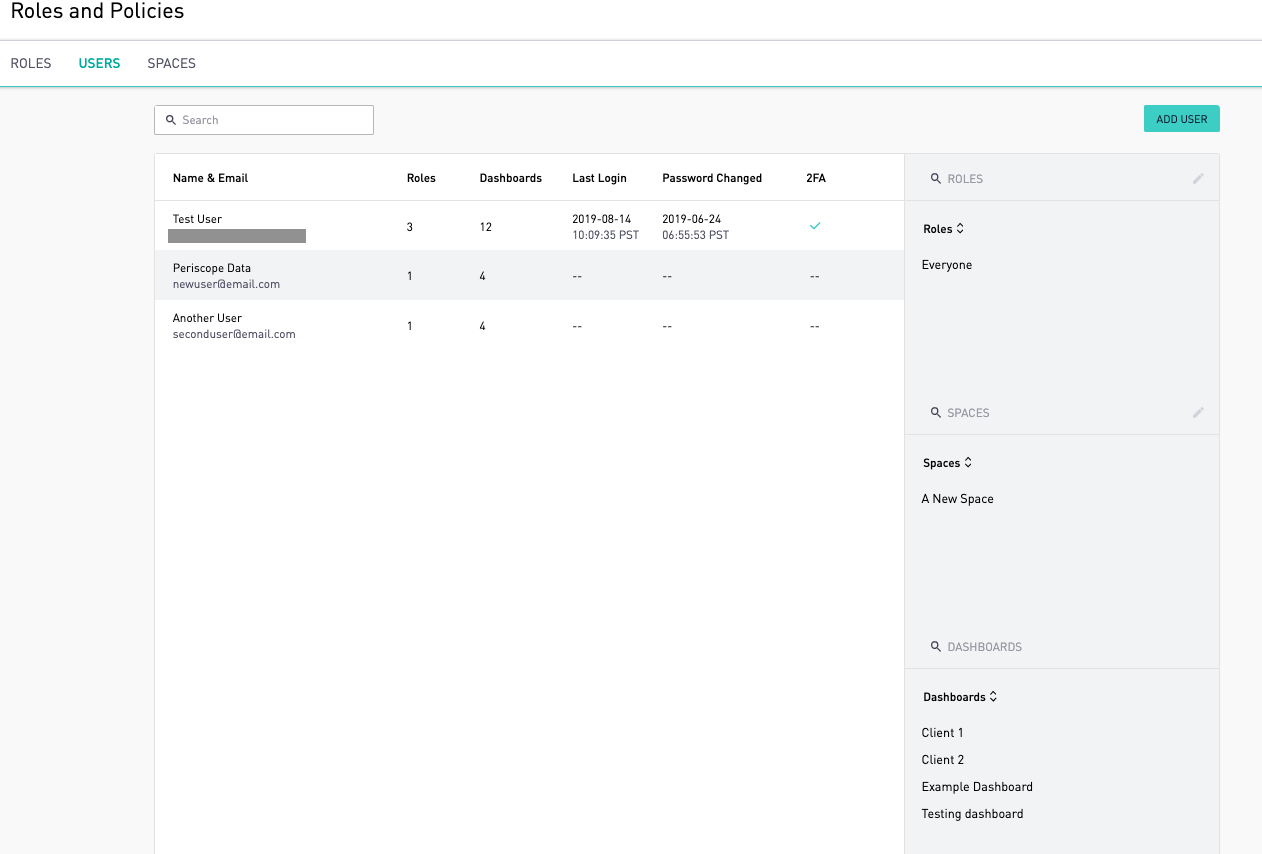Select the Testing dashboard entry

pos(972,814)
